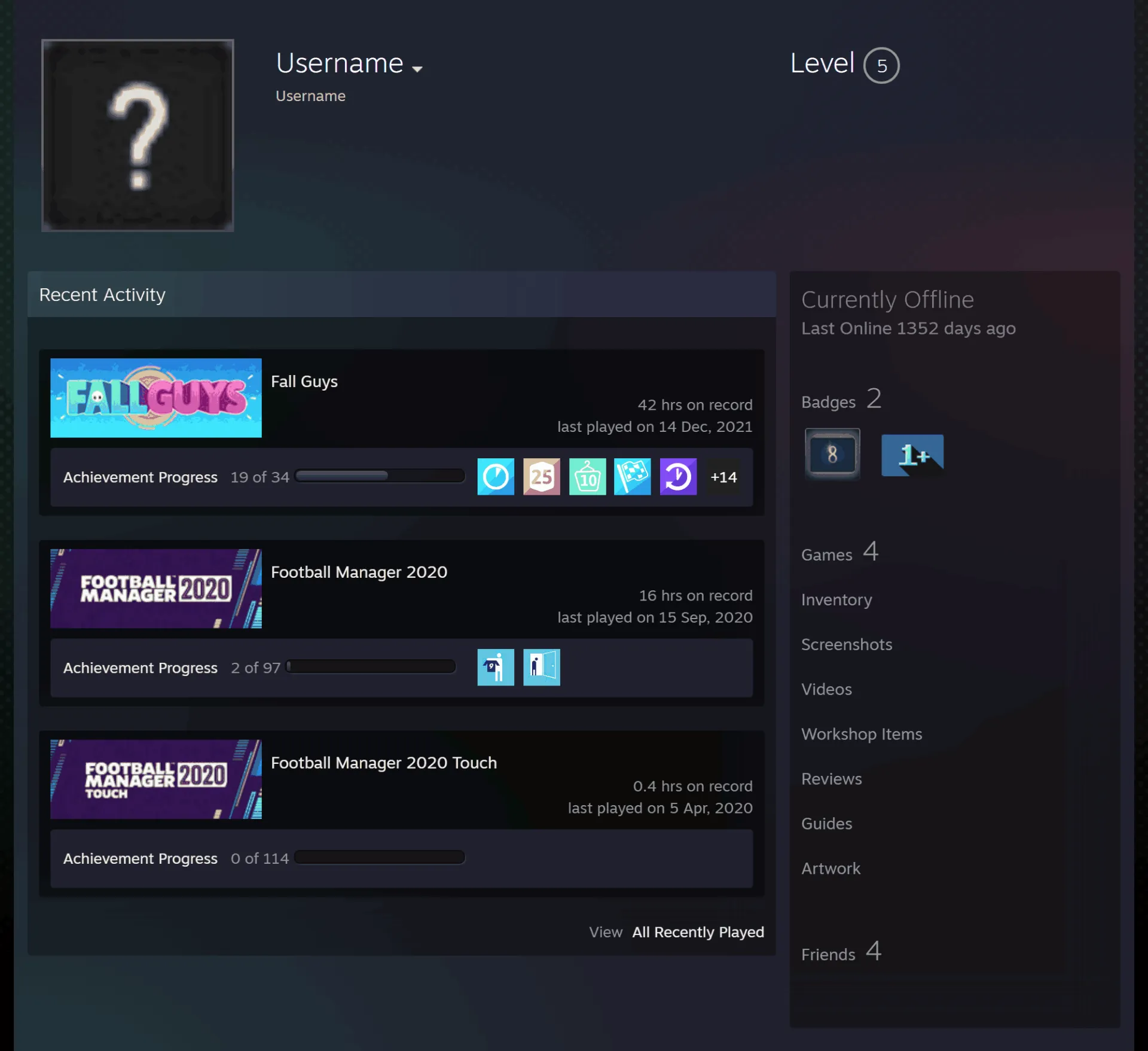Click the '0 of 114' achievement count
1148x1051 pixels.
pyautogui.click(x=260, y=858)
